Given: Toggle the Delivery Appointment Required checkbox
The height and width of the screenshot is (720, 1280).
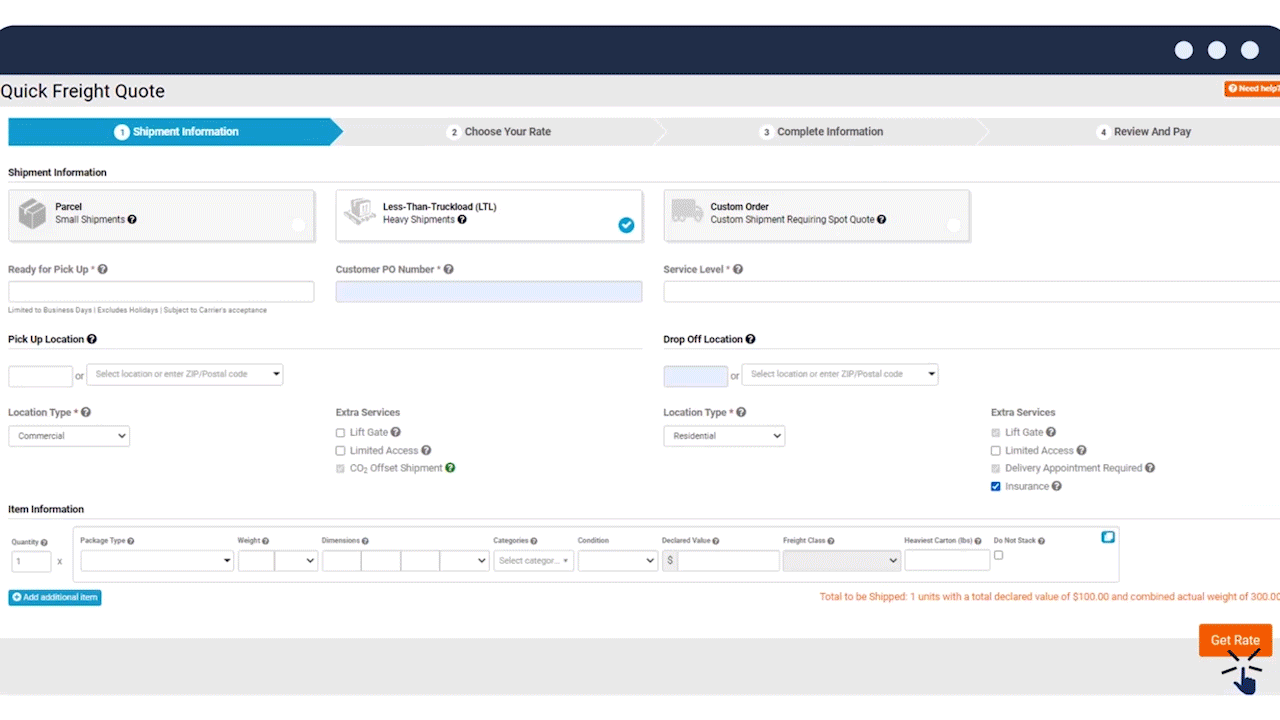Looking at the screenshot, I should (x=996, y=468).
